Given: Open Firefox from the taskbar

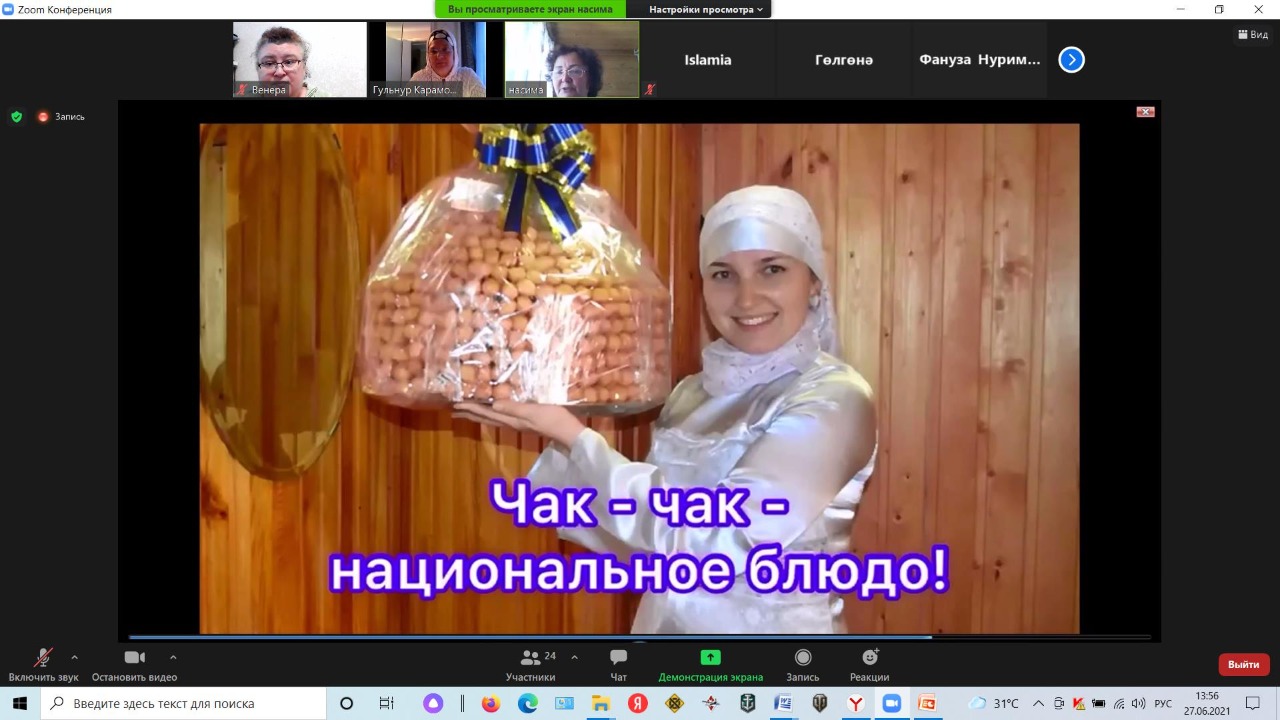Looking at the screenshot, I should pos(490,703).
